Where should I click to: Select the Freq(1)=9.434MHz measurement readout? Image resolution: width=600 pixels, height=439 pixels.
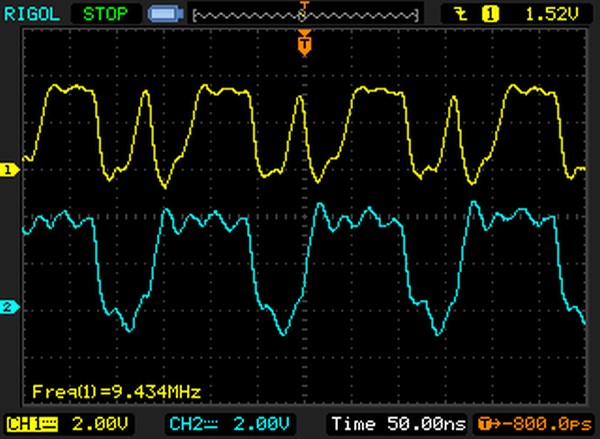coord(90,390)
